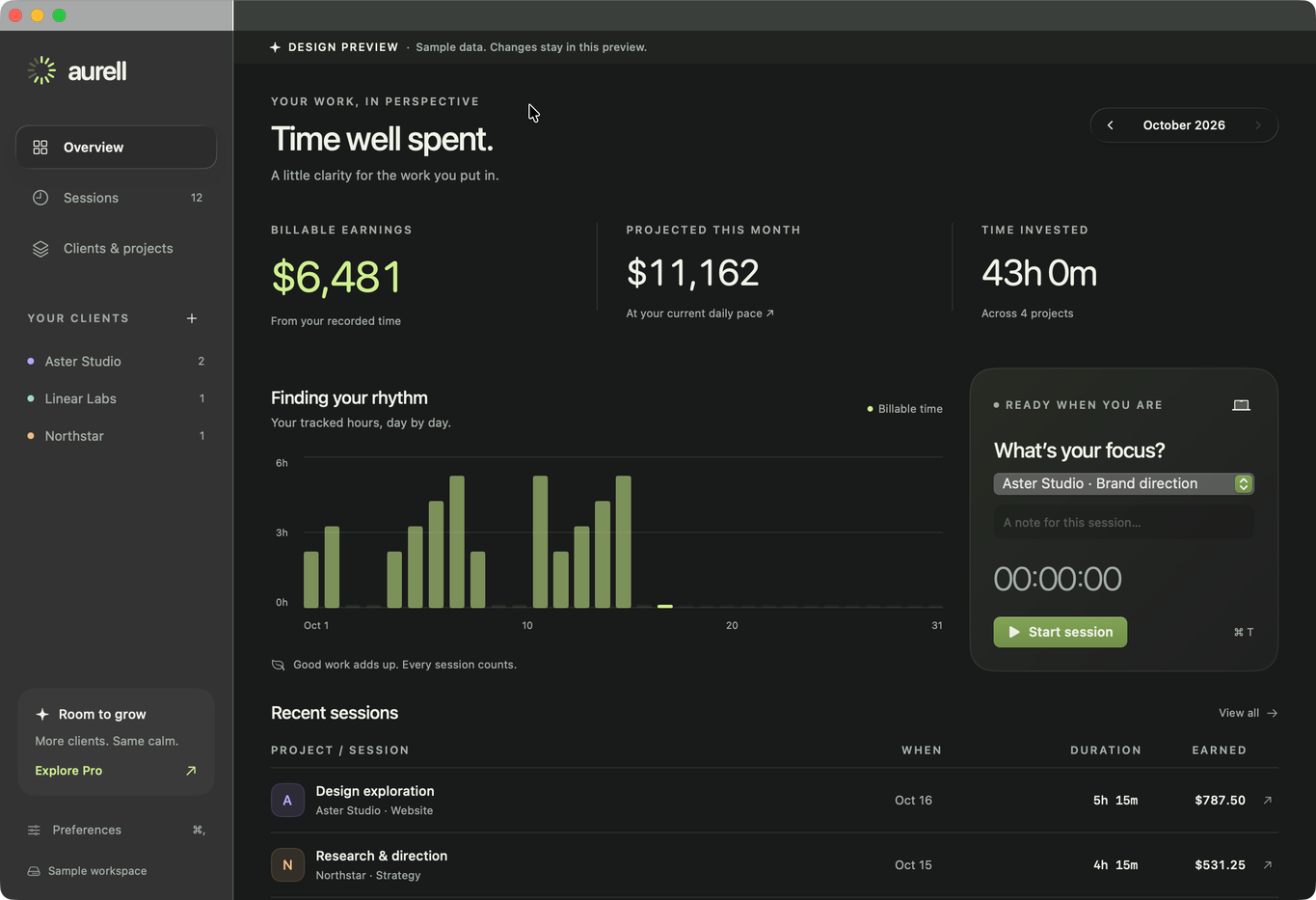Click the Explore Pro arrow icon
The height and width of the screenshot is (900, 1316).
coord(191,771)
